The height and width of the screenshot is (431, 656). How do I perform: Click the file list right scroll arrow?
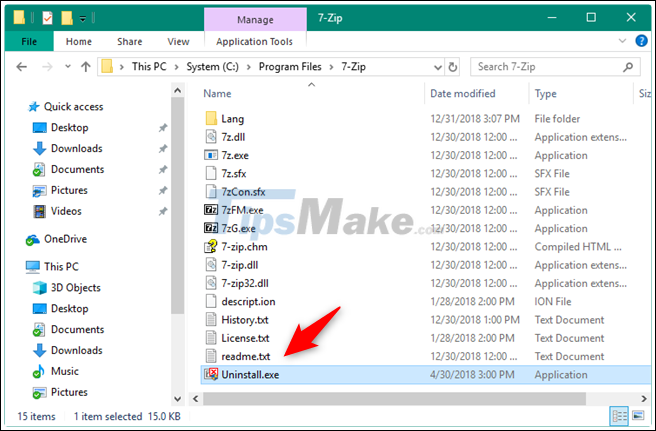coord(643,399)
